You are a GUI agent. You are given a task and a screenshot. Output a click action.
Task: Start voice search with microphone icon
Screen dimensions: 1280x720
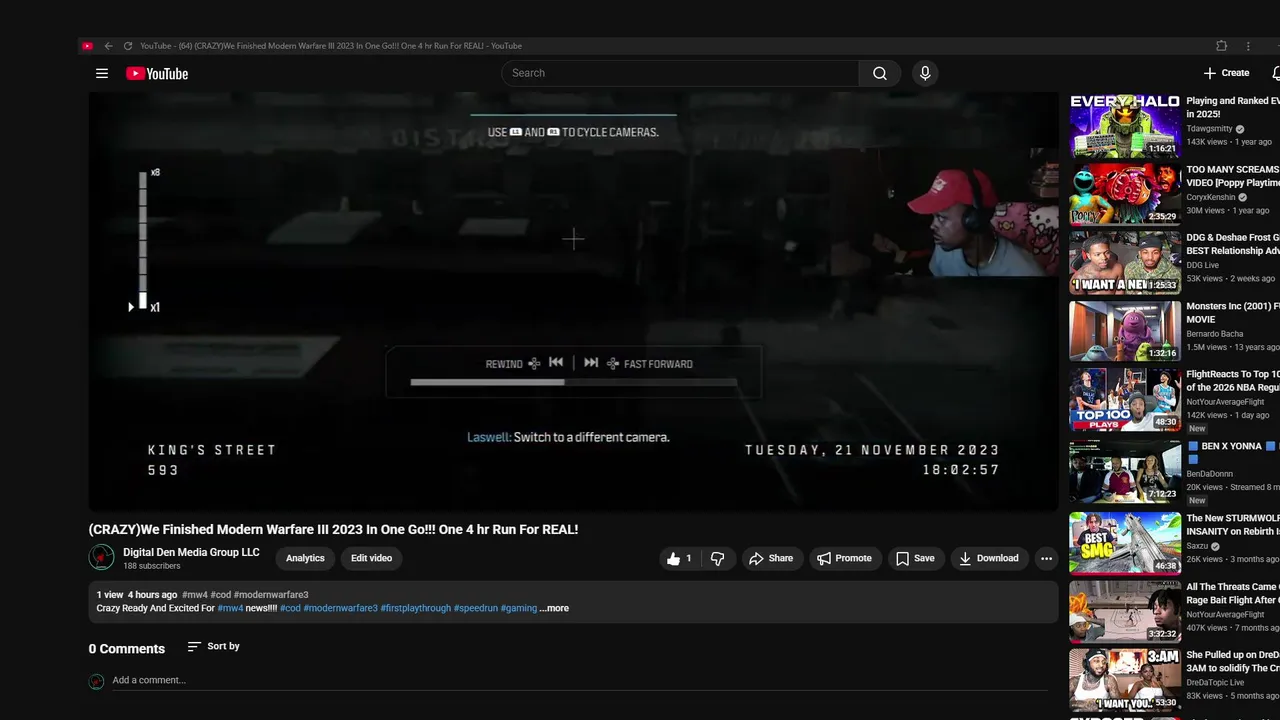[925, 73]
